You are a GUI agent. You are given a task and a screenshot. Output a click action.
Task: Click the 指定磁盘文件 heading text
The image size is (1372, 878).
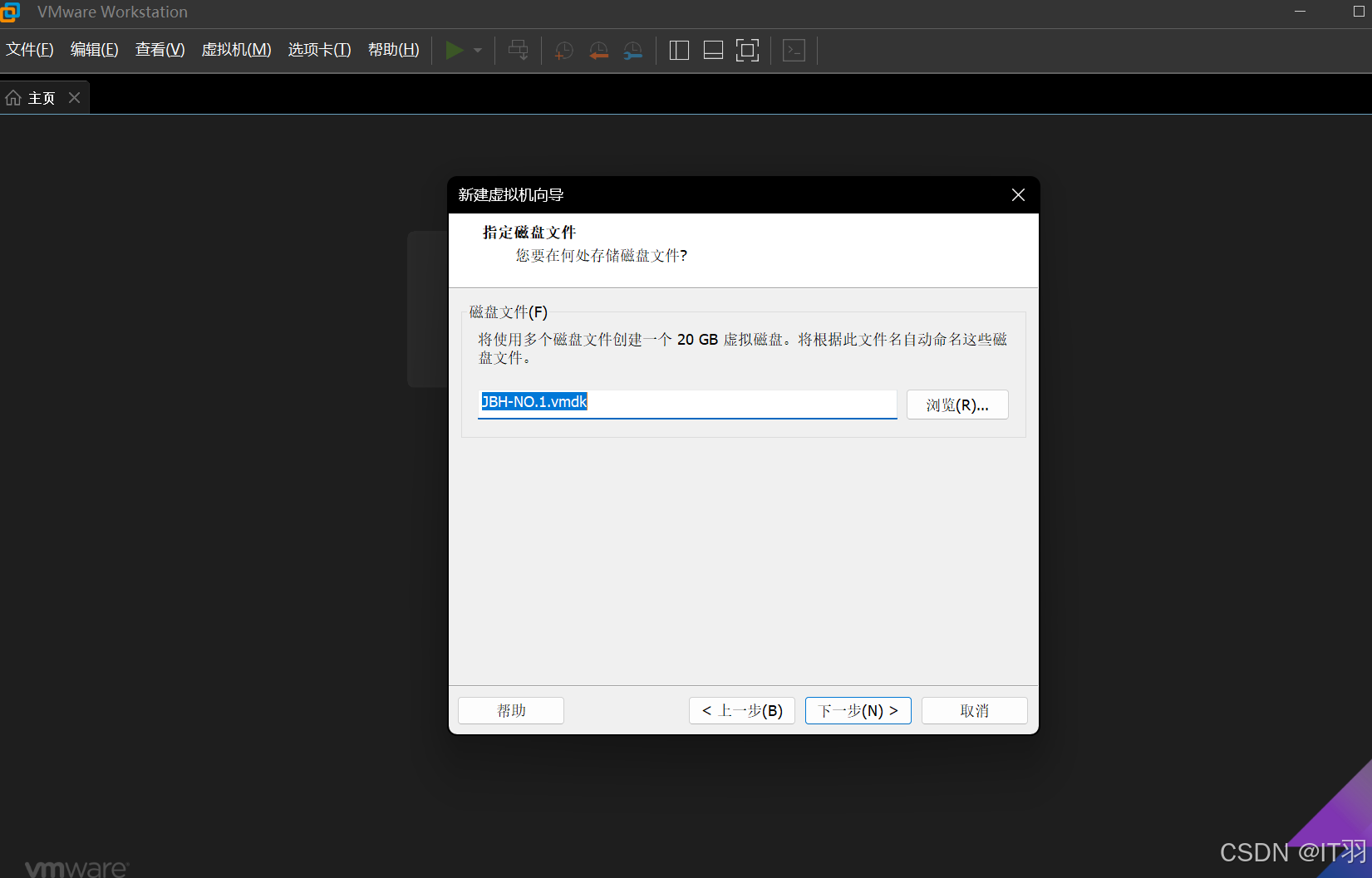point(529,233)
